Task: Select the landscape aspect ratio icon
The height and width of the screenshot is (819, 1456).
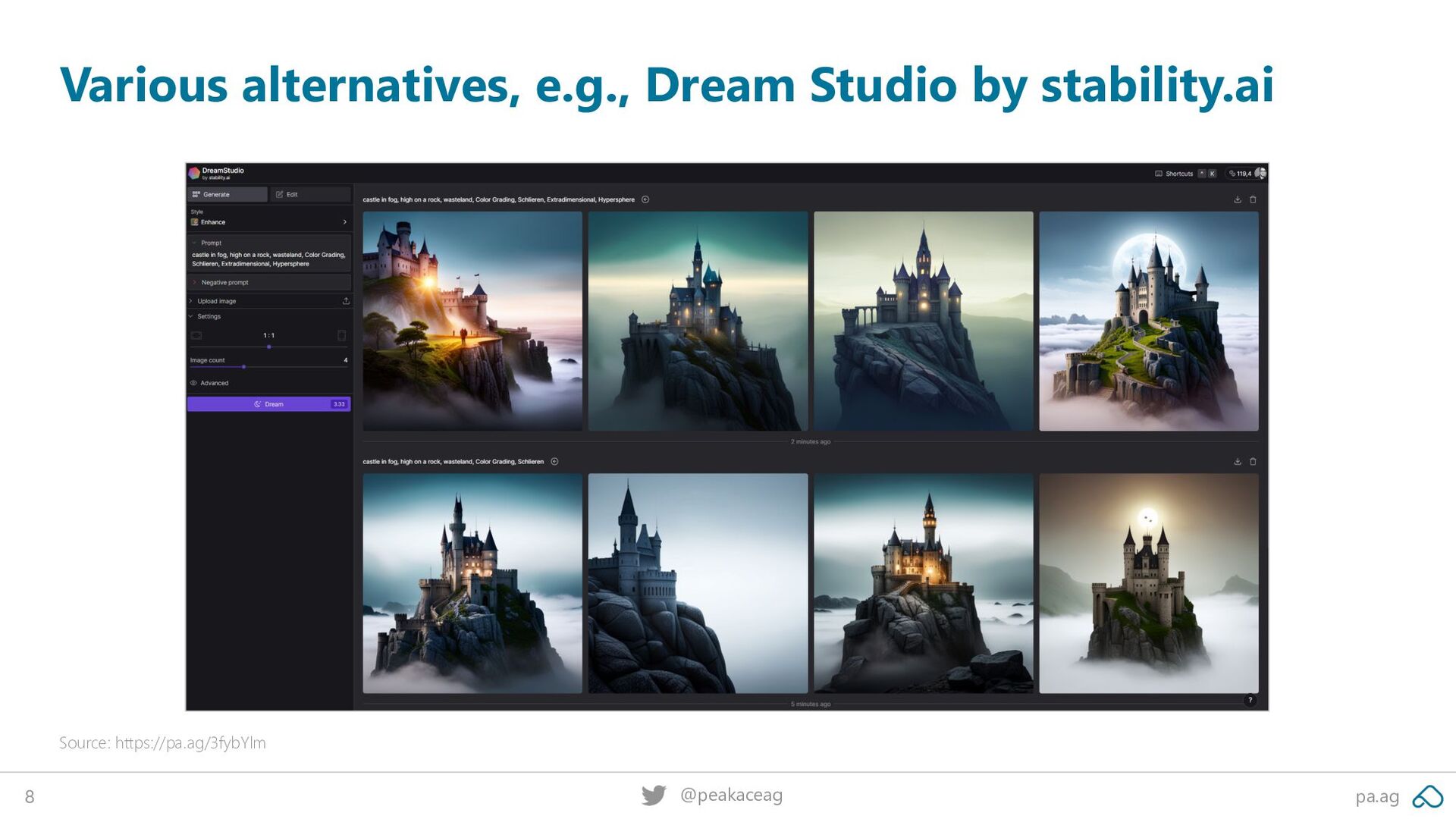Action: coord(196,335)
